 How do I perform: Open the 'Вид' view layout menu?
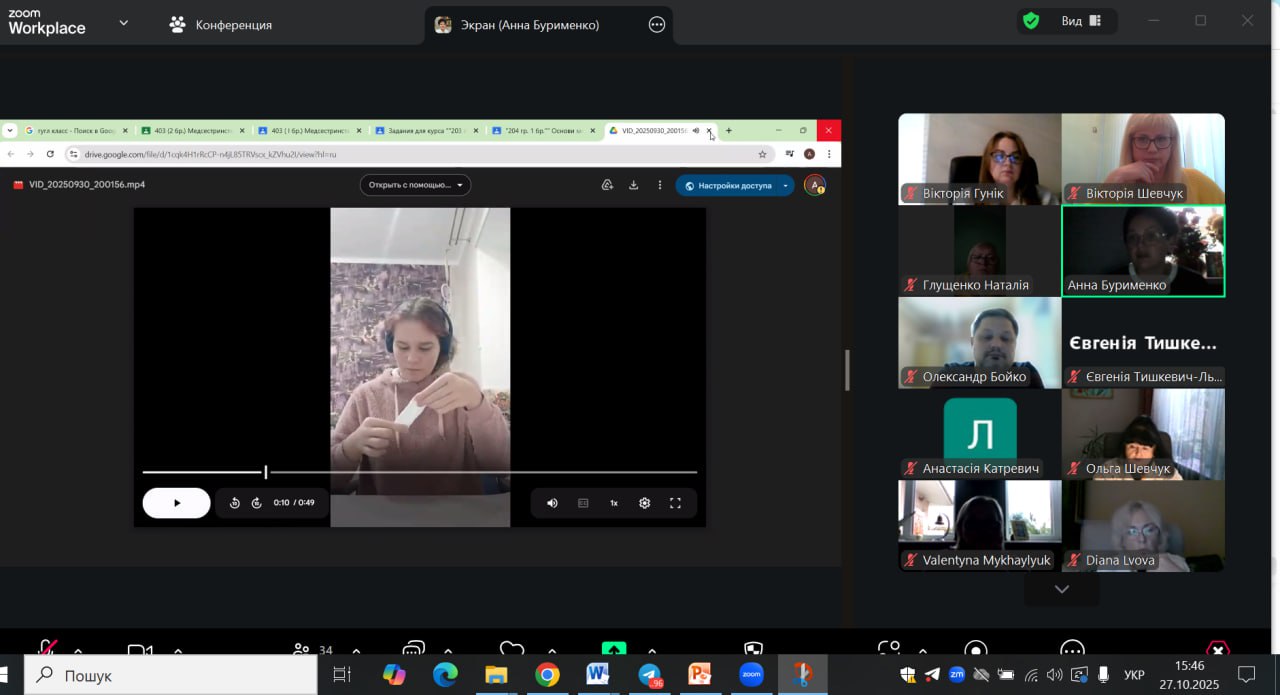tap(1081, 21)
